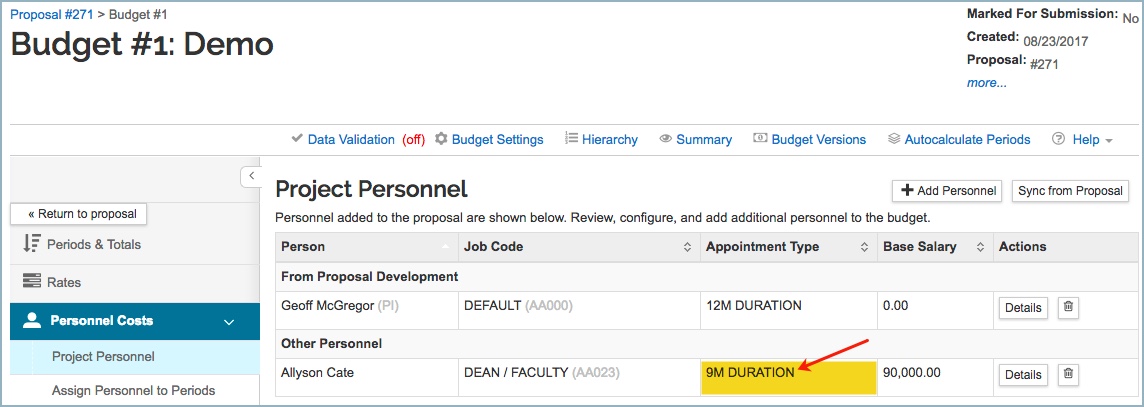Click the 0.00 base salary value
This screenshot has height=407, width=1144.
point(895,306)
